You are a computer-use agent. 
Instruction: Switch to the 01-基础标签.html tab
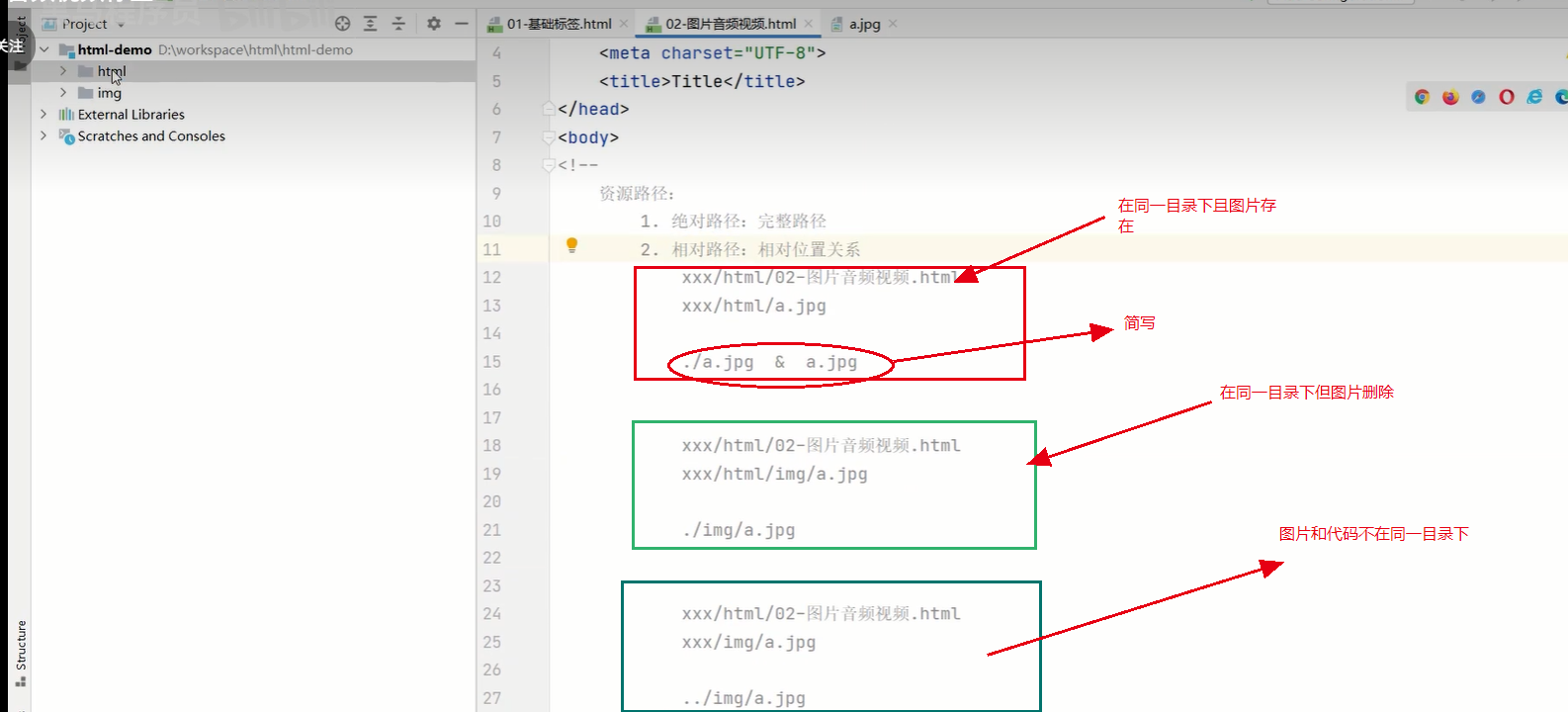pos(559,24)
